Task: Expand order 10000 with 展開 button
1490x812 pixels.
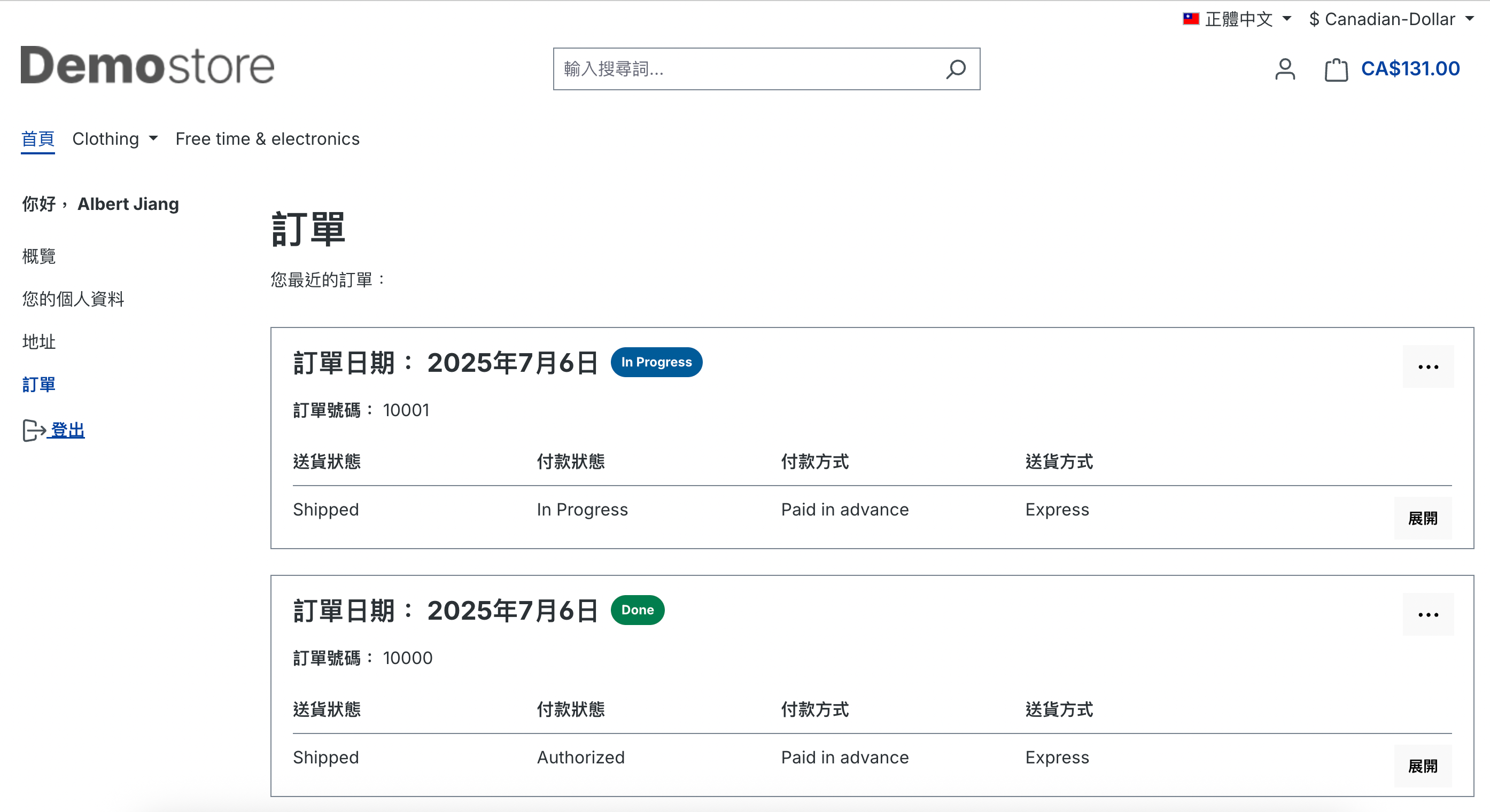Action: coord(1423,766)
